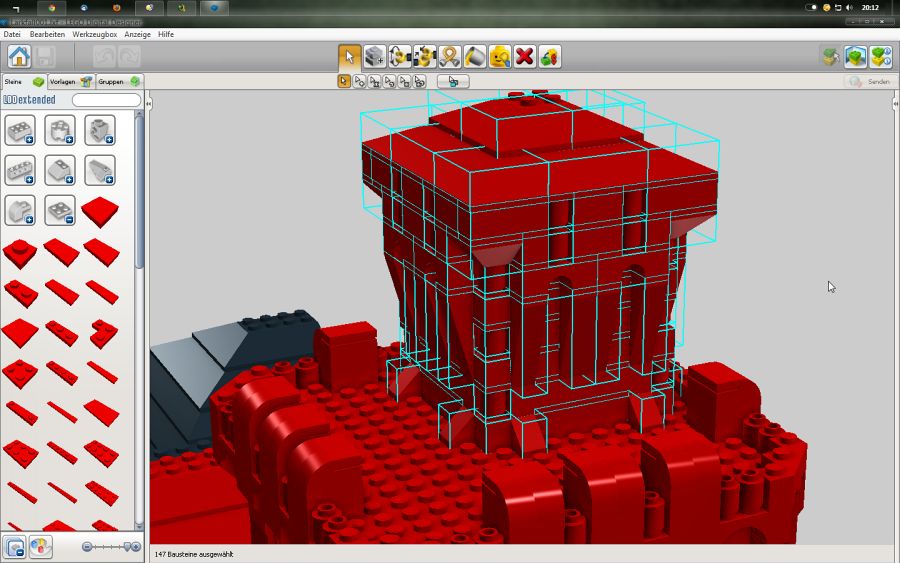This screenshot has width=900, height=563.
Task: Click the brick search input field
Action: (x=106, y=100)
